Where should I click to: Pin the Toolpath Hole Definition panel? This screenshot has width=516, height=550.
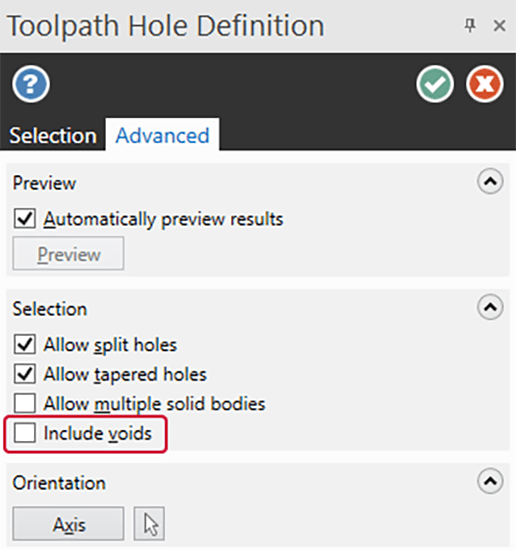[470, 26]
